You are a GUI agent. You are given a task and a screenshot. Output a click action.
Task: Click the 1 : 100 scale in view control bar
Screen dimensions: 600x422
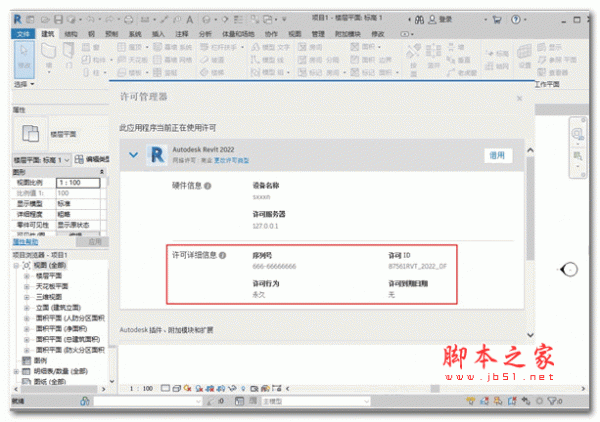coord(141,389)
